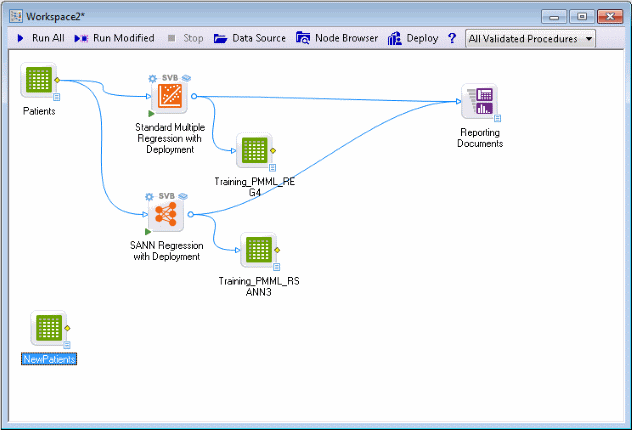632x430 pixels.
Task: Click the blue question mark help icon
Action: (x=452, y=38)
